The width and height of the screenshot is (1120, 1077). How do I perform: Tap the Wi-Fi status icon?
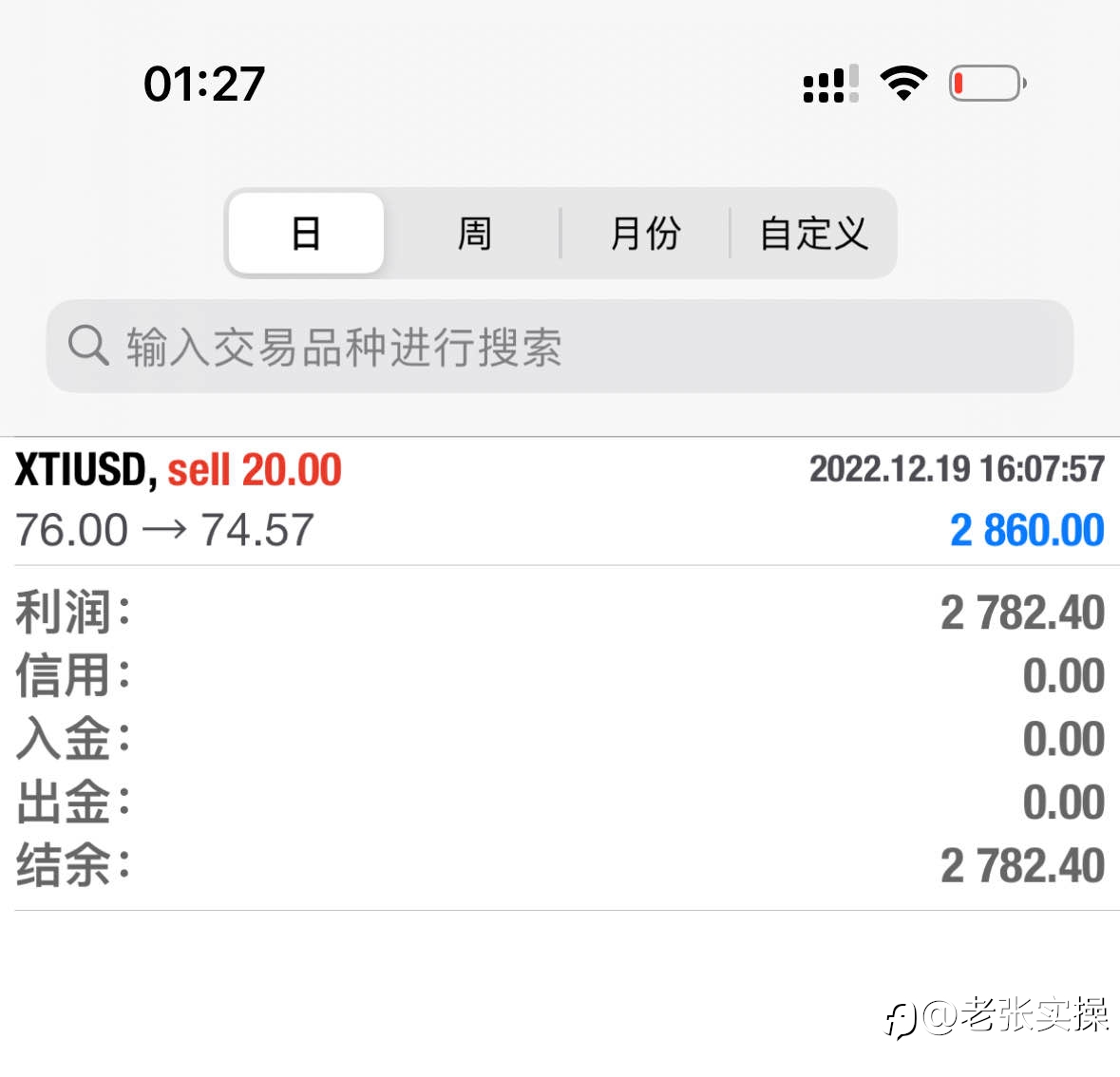[x=903, y=83]
